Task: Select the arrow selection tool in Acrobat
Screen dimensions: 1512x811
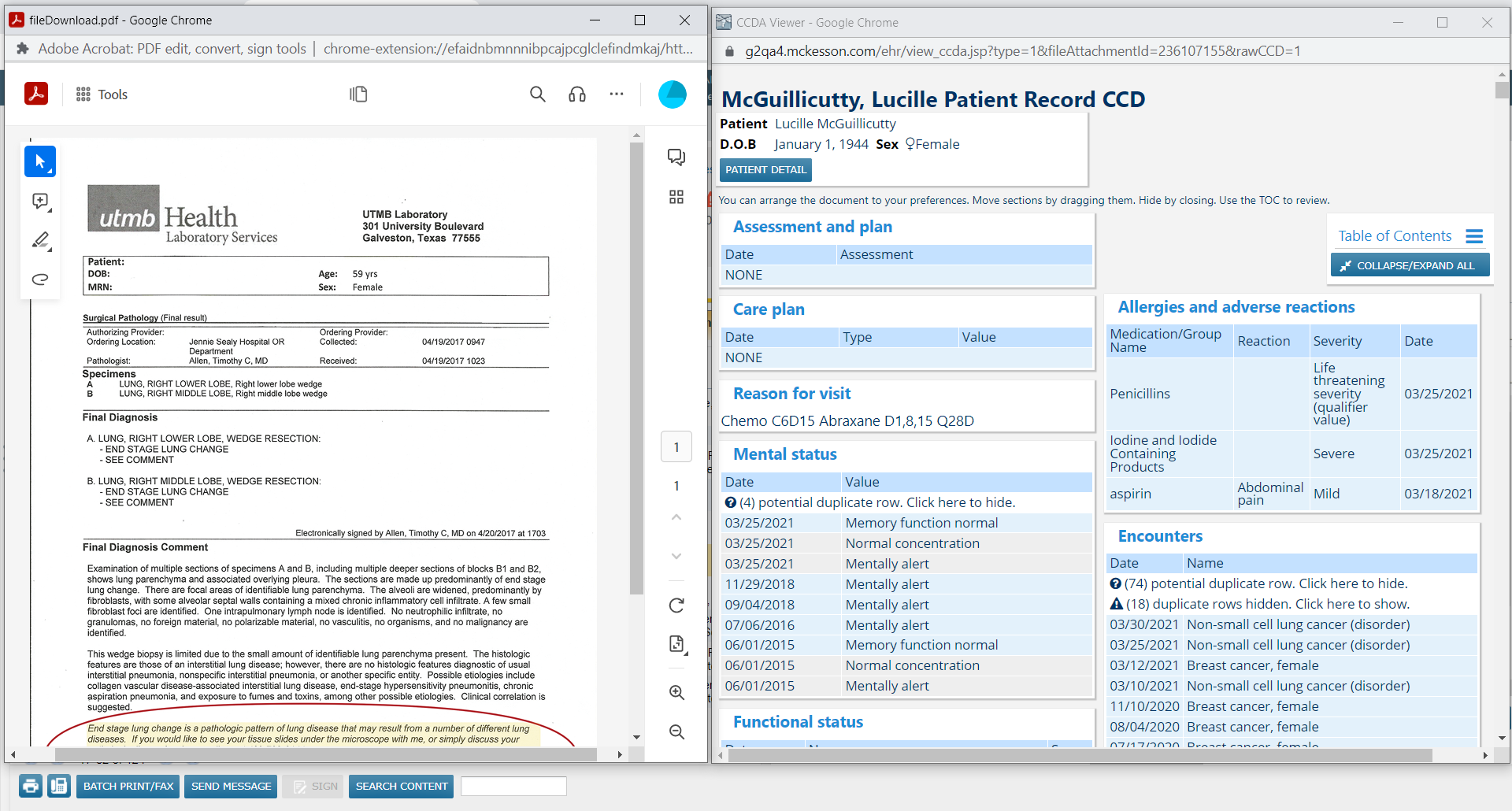Action: pos(40,161)
